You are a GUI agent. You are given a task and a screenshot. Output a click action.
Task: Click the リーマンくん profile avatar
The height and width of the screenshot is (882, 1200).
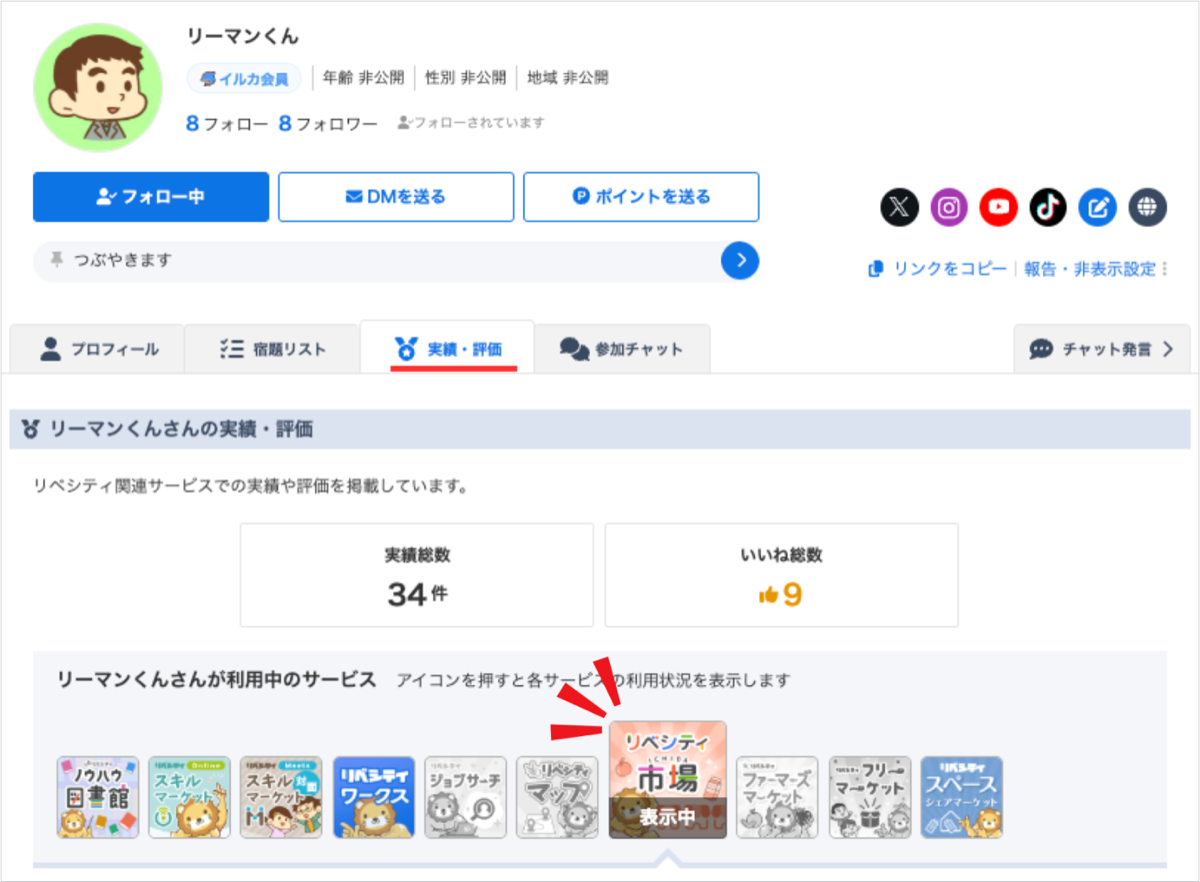[x=98, y=87]
